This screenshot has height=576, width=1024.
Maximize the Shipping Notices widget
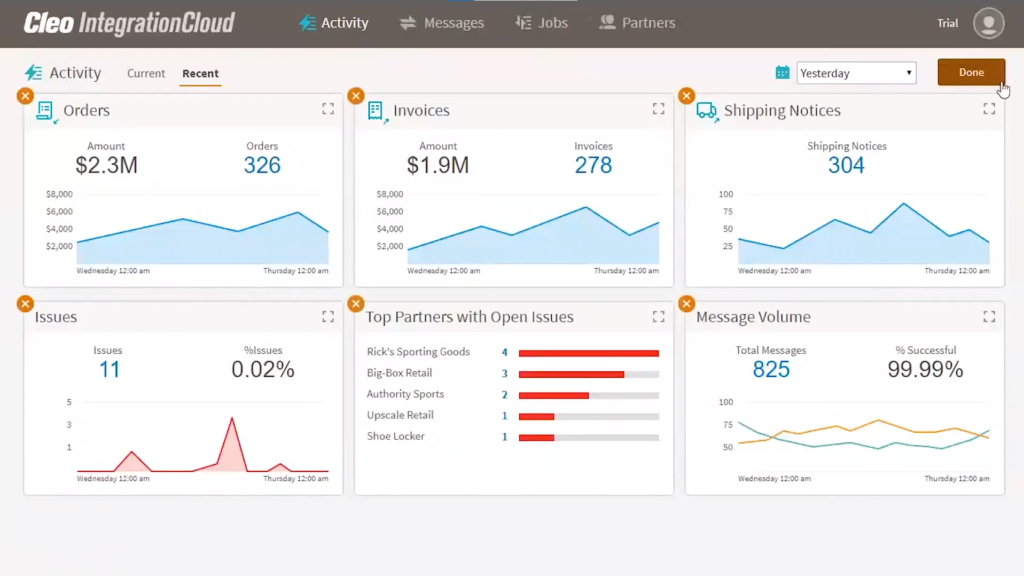989,109
